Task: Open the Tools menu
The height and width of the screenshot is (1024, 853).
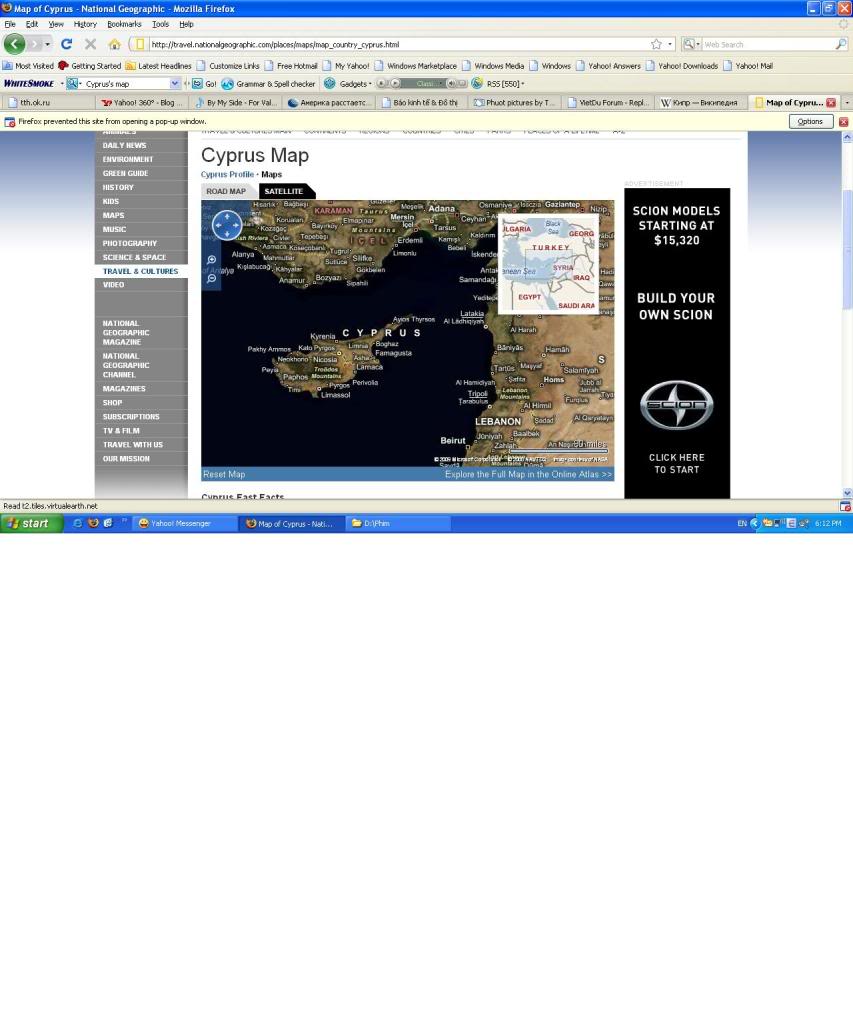Action: [x=161, y=24]
